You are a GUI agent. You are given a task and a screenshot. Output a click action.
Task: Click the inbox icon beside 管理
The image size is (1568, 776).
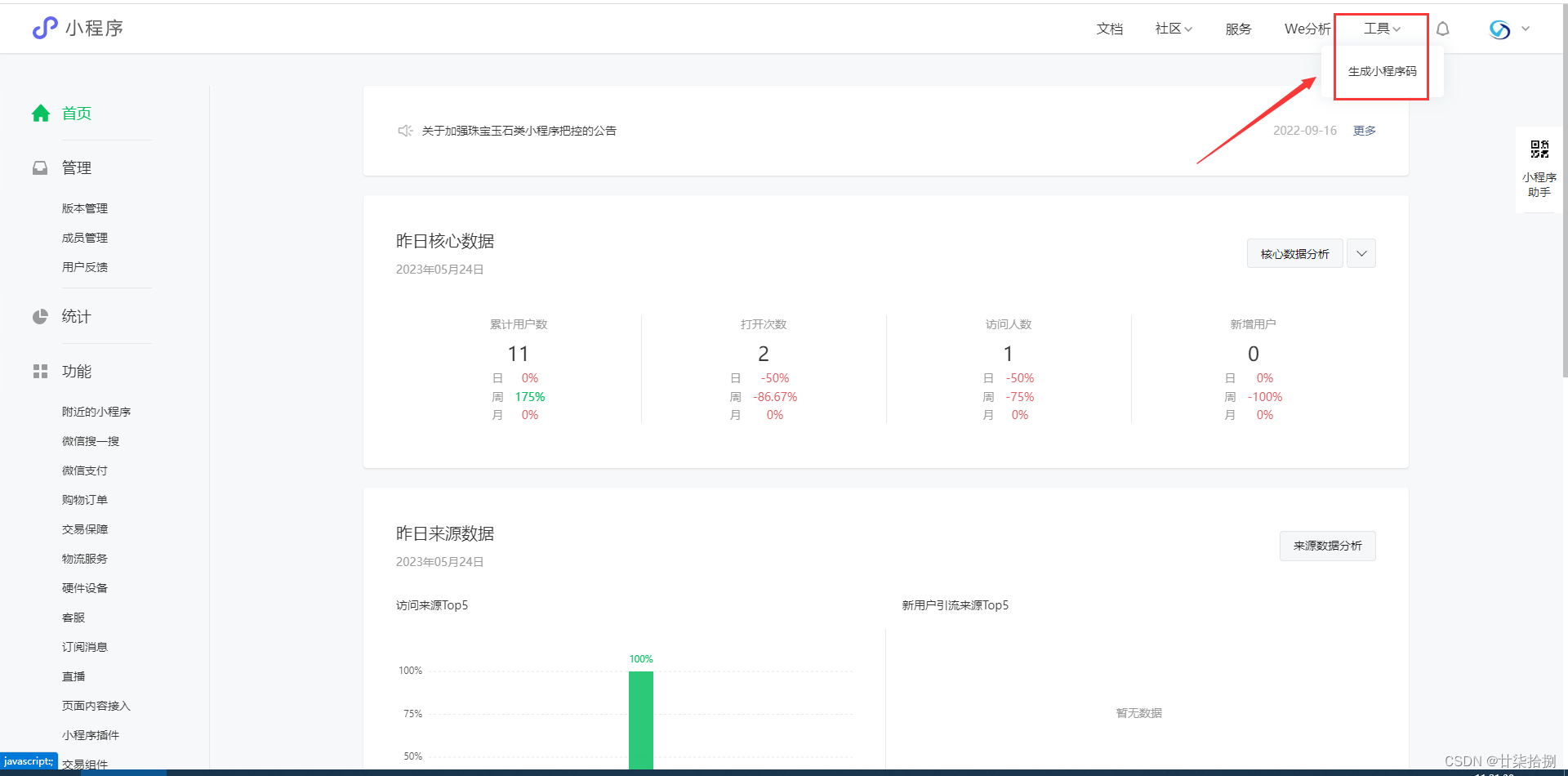tap(40, 167)
